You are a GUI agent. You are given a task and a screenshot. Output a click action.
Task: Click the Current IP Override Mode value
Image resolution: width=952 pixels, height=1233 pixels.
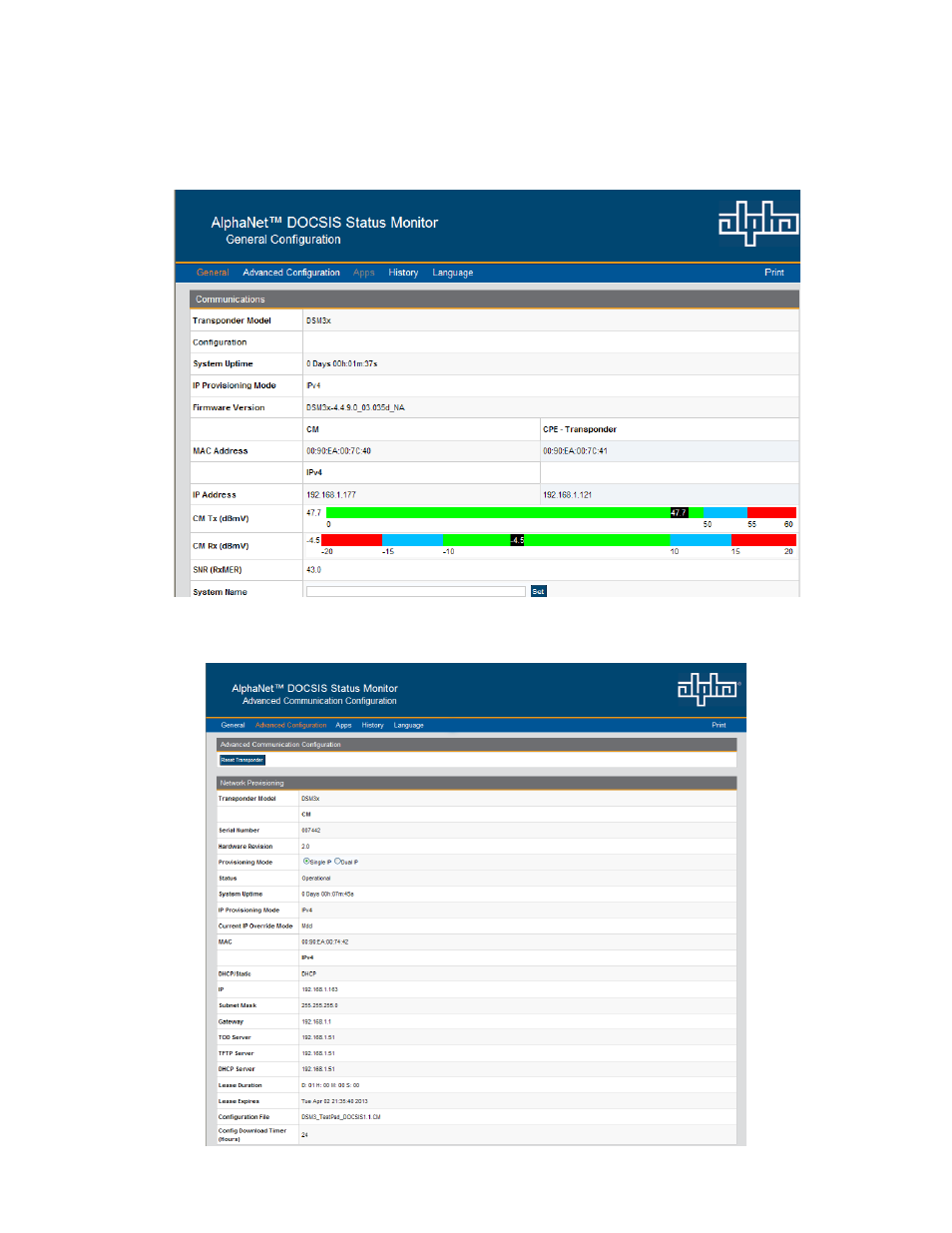pos(306,925)
